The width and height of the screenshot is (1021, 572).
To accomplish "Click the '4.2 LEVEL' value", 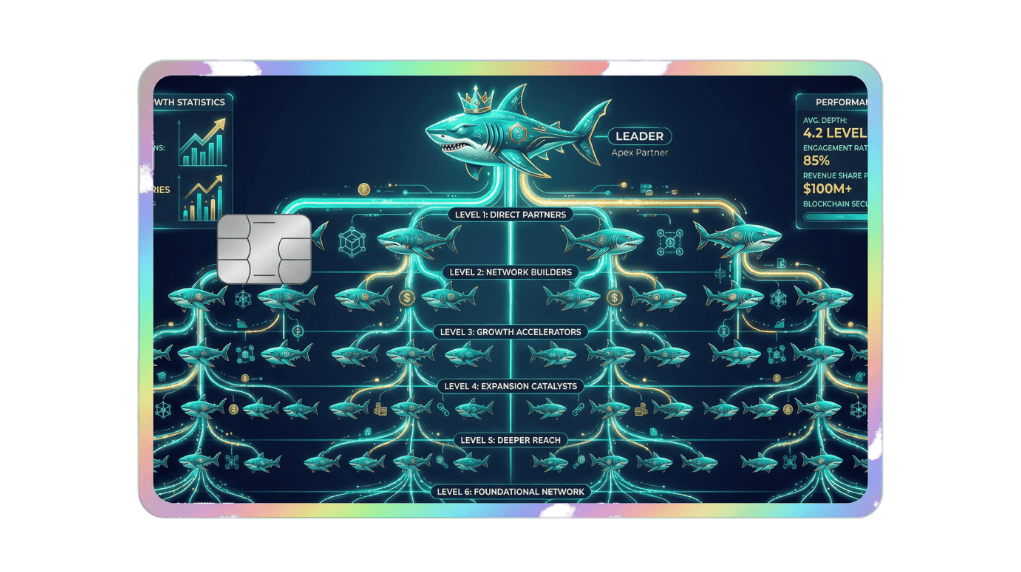I will point(835,133).
